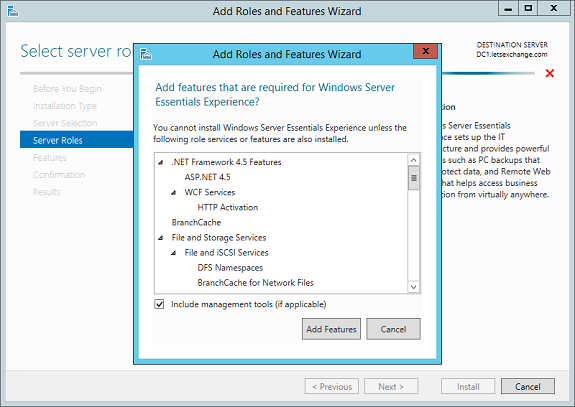Click scroll down arrow in features list

point(414,287)
